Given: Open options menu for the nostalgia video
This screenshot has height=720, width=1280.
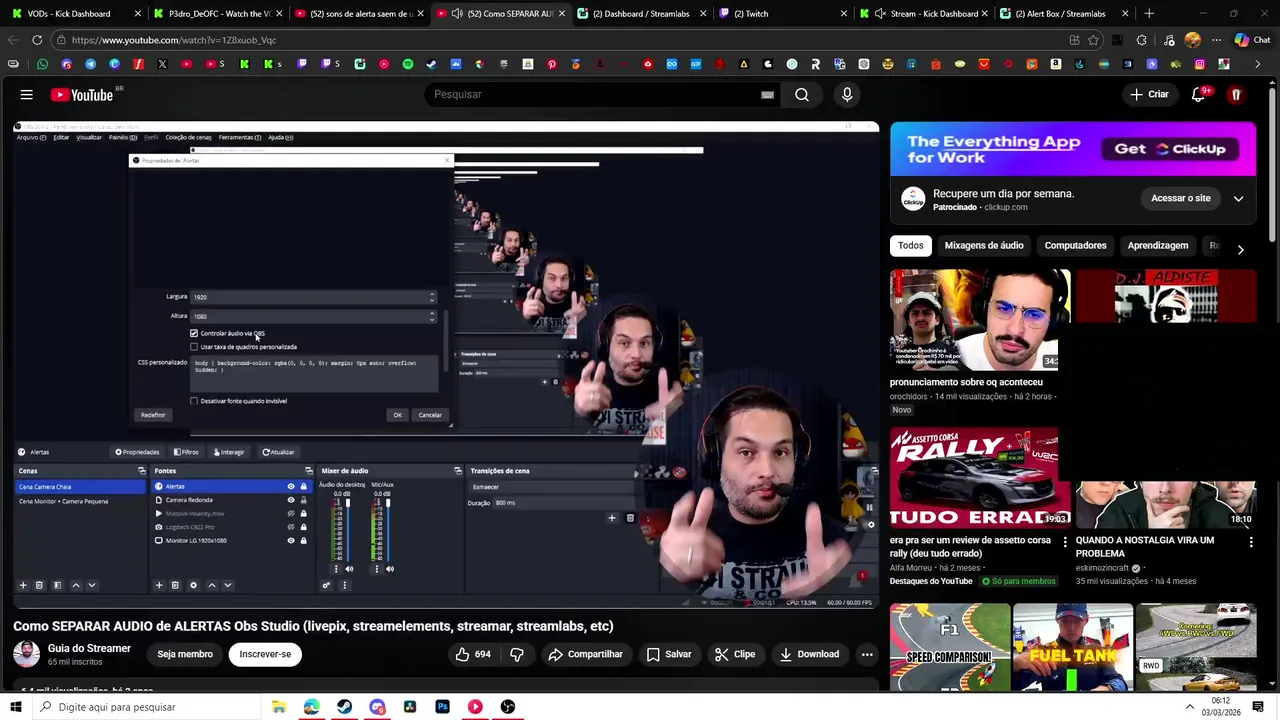Looking at the screenshot, I should [x=1251, y=542].
